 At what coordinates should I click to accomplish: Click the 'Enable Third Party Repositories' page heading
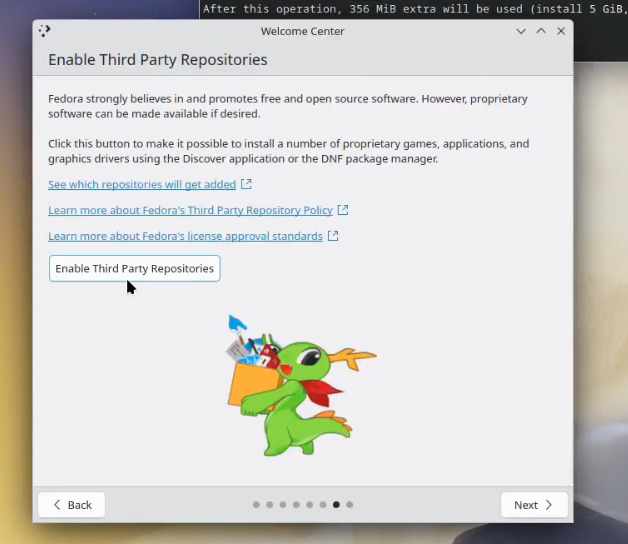[158, 60]
